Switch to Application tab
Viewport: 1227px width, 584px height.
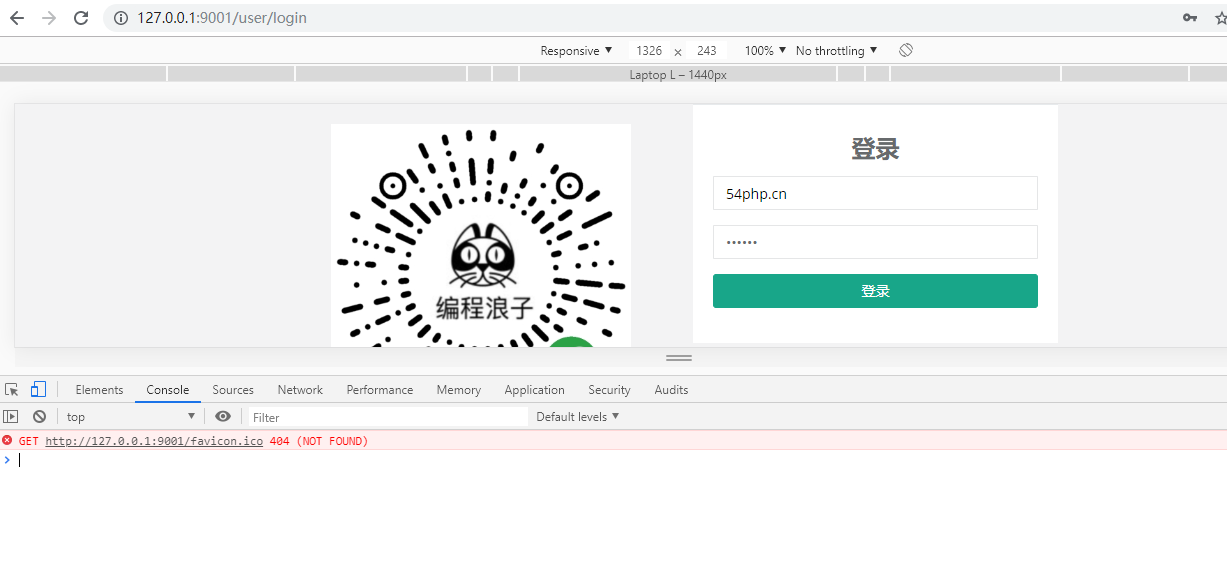[x=534, y=390]
